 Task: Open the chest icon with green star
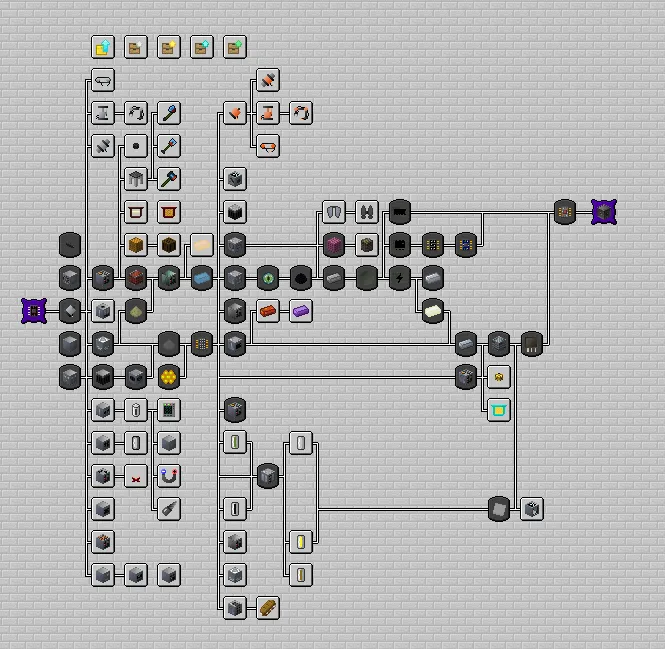pos(235,47)
